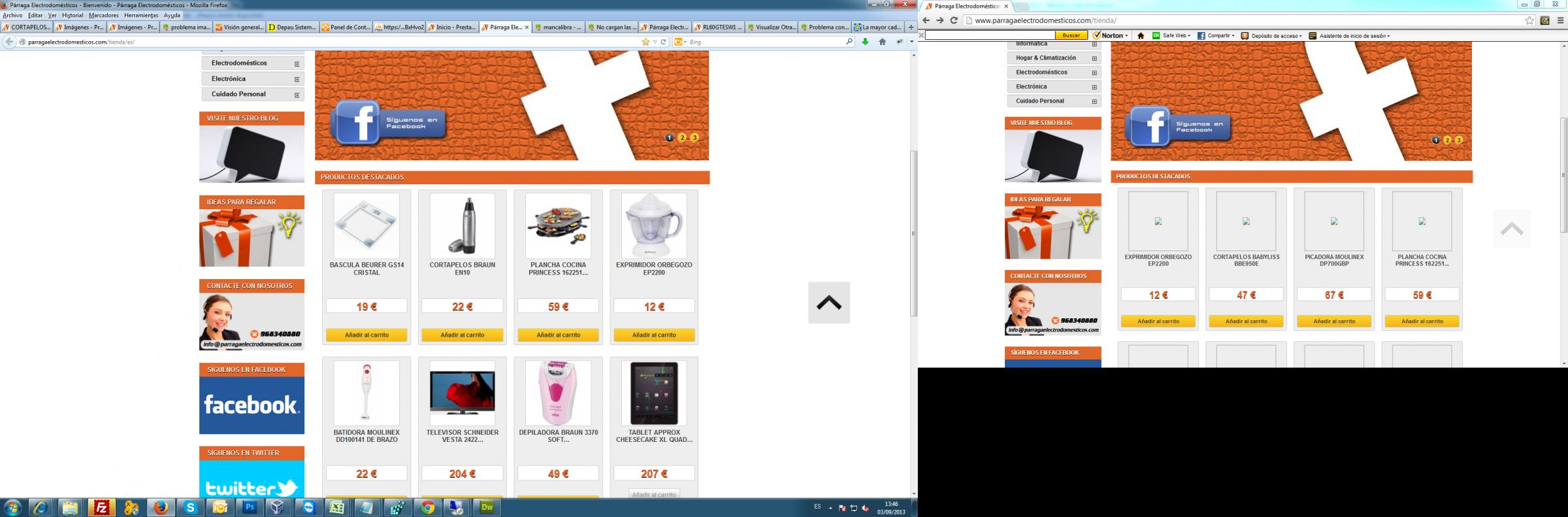Switch to Skype in the taskbar
The height and width of the screenshot is (517, 1568).
191,507
